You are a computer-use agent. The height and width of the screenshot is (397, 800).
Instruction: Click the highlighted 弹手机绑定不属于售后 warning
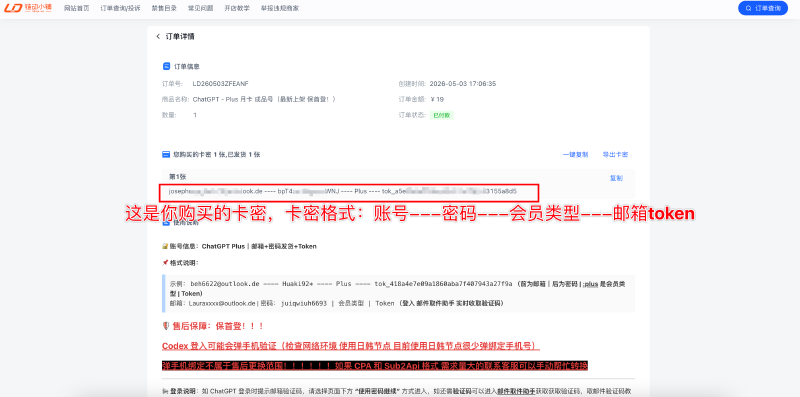click(x=375, y=366)
